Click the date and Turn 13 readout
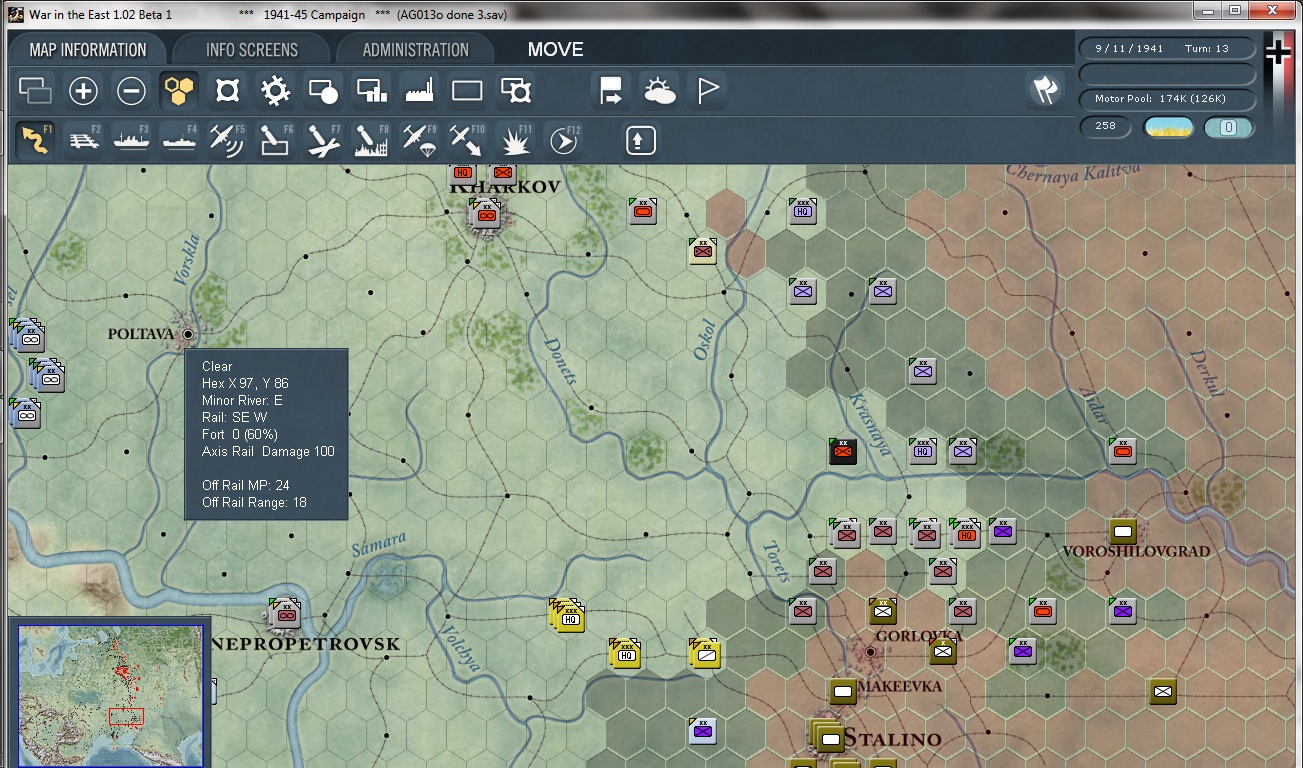 click(1167, 48)
